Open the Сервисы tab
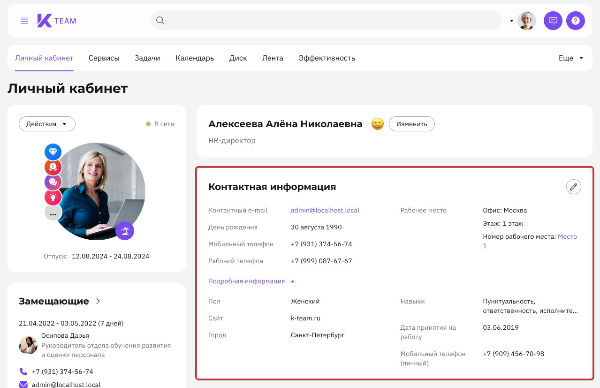 [x=104, y=58]
